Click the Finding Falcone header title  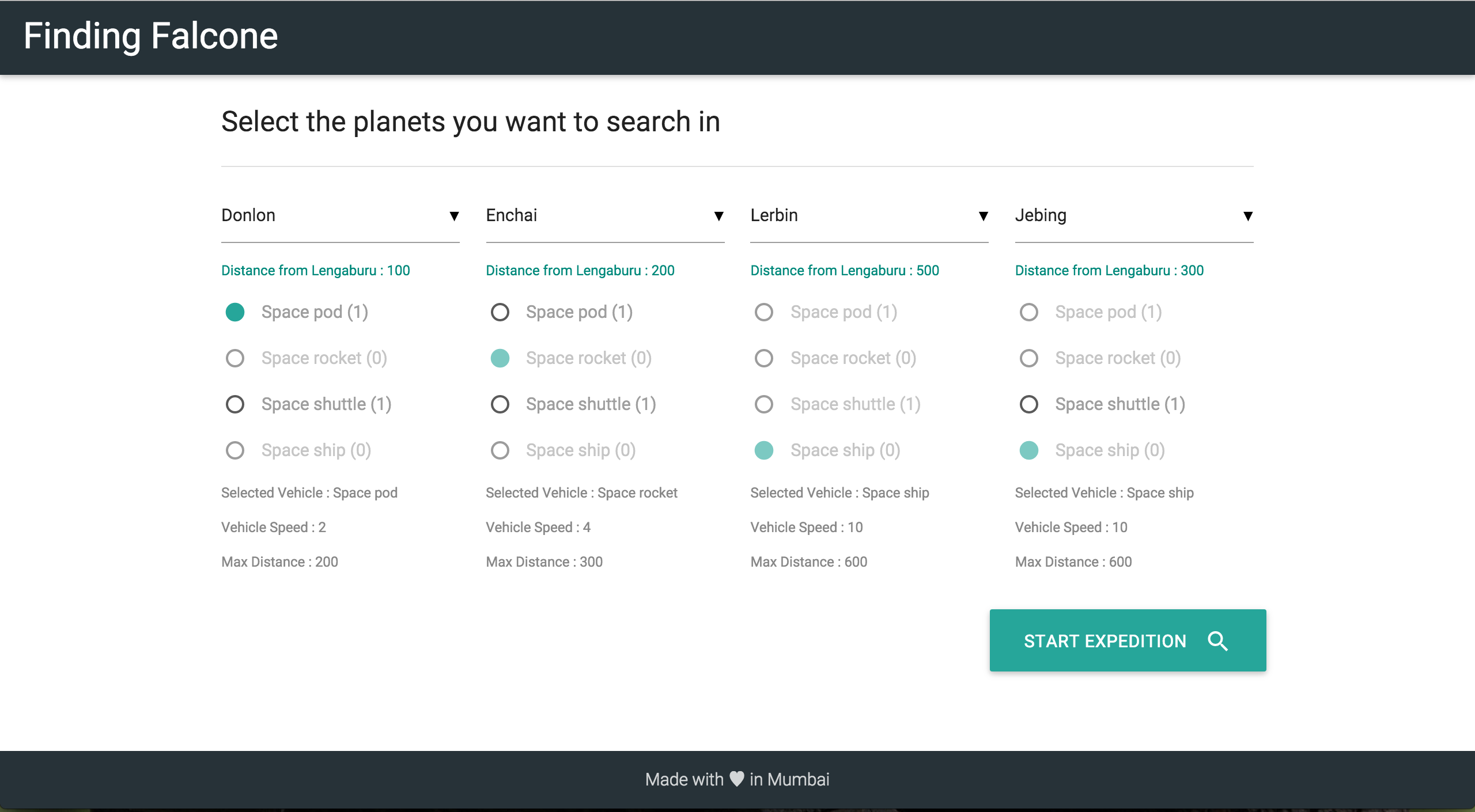pos(150,36)
